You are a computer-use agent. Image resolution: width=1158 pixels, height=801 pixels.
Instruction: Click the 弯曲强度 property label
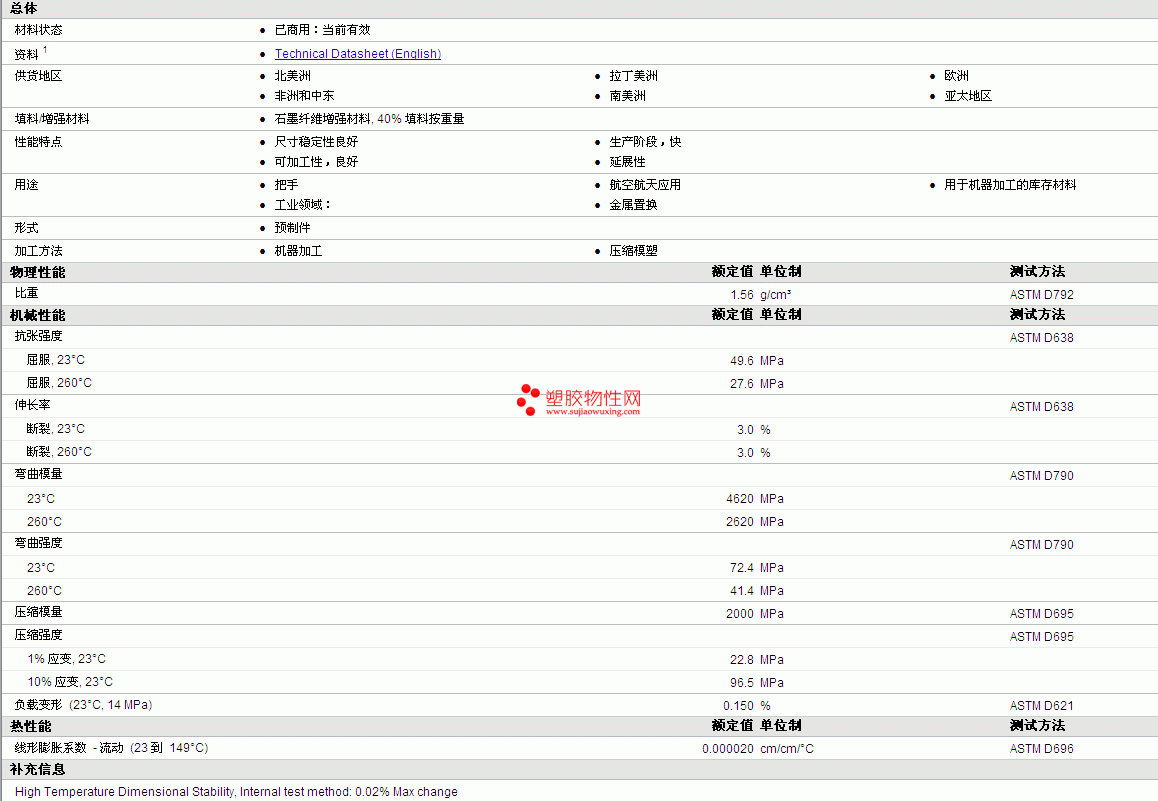point(38,543)
